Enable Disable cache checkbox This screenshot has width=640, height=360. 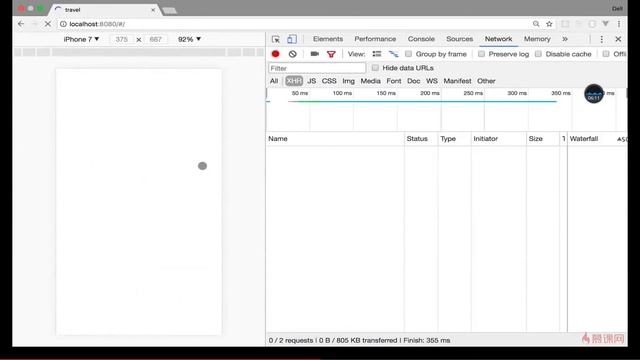point(538,54)
